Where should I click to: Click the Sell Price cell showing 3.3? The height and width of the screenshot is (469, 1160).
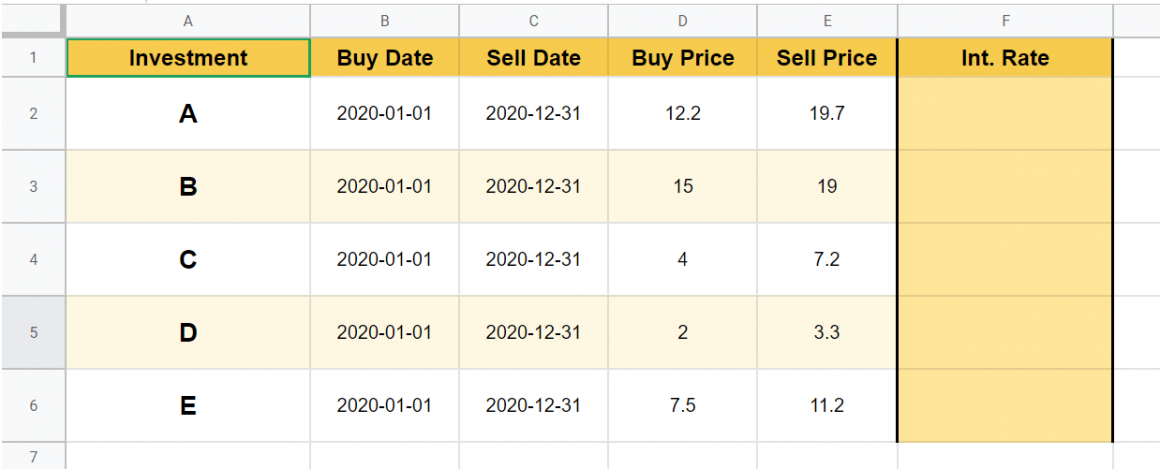pyautogui.click(x=827, y=332)
